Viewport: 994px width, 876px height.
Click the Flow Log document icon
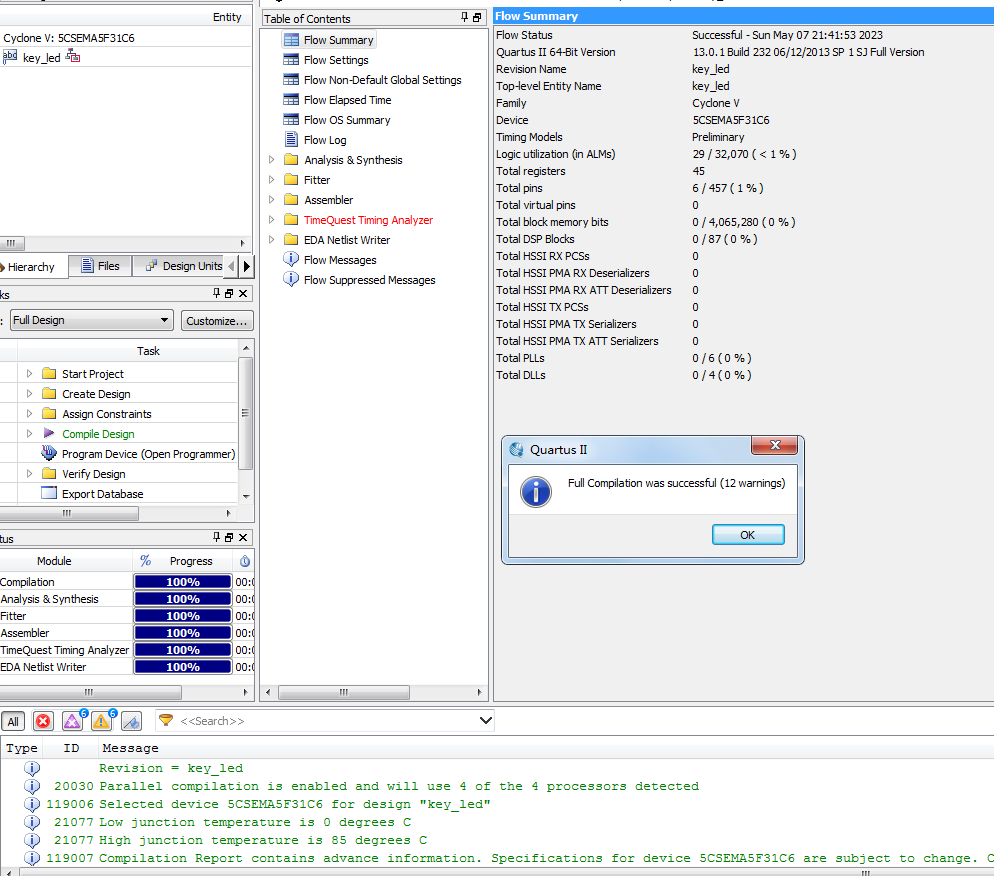pyautogui.click(x=291, y=140)
